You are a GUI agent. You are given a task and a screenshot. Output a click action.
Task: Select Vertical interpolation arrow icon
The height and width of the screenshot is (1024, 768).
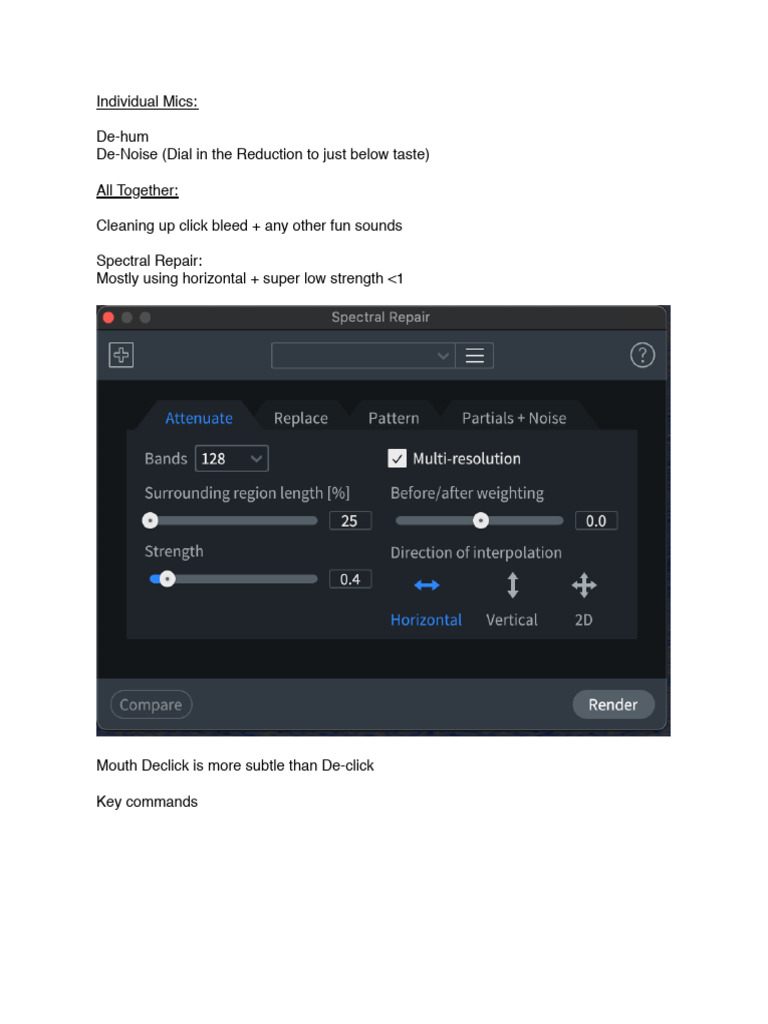[513, 585]
